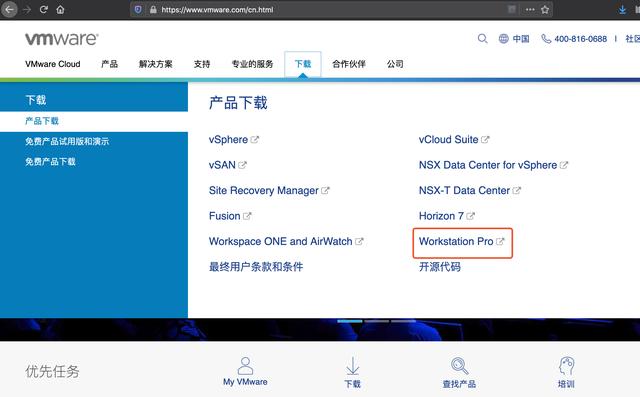Open NSX Data Center for vSphere link
Image resolution: width=640 pixels, height=397 pixels.
(488, 165)
